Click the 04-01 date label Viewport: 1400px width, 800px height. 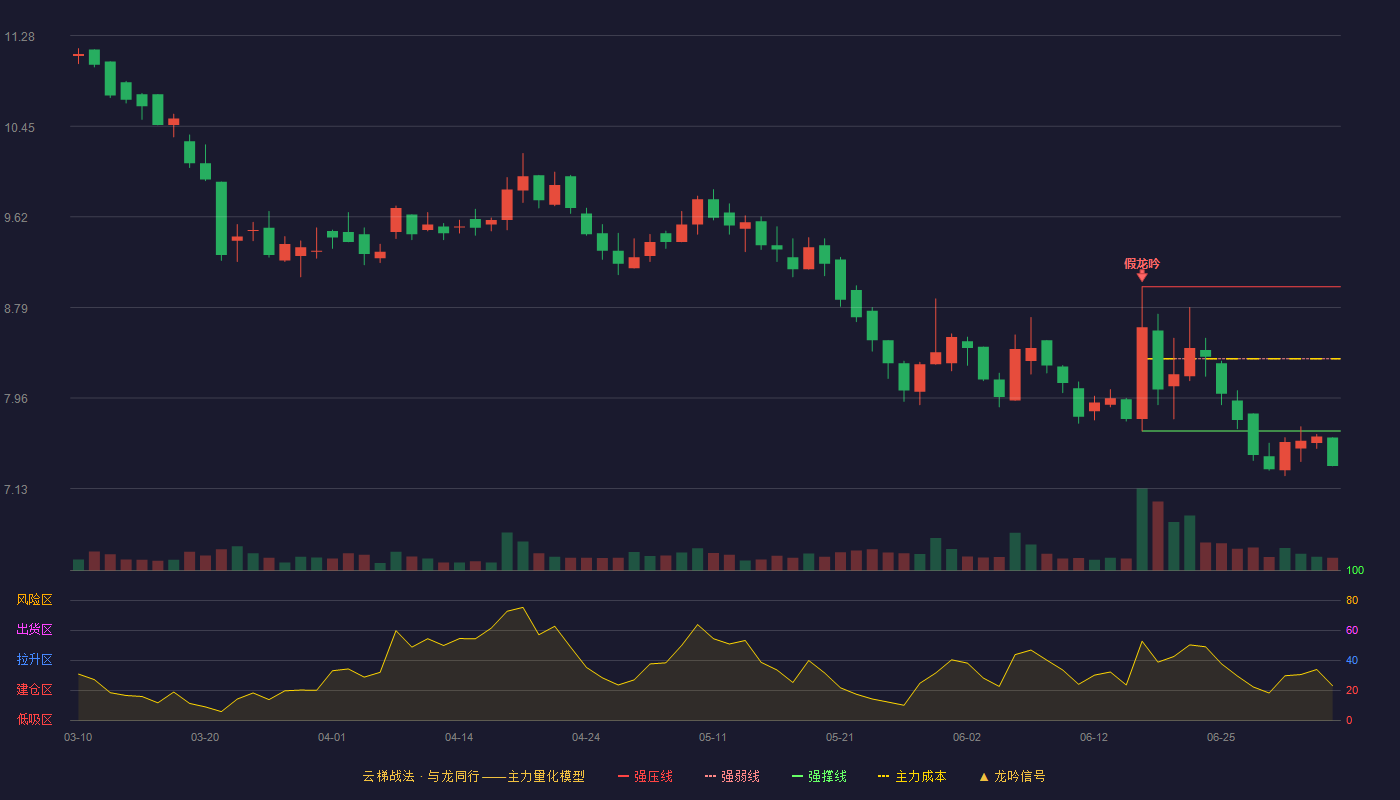click(x=332, y=737)
